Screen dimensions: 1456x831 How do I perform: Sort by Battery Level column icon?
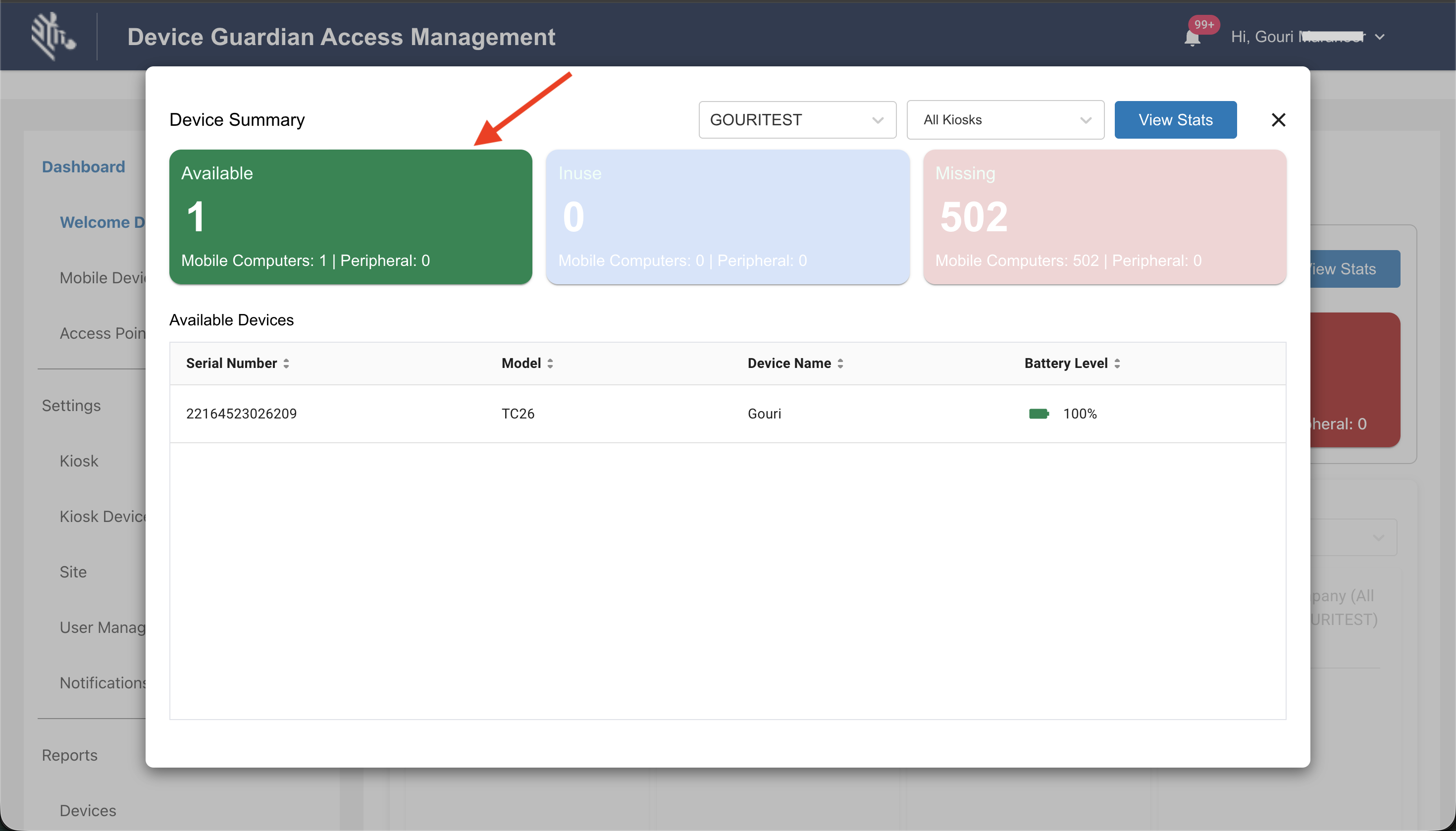[x=1117, y=364]
